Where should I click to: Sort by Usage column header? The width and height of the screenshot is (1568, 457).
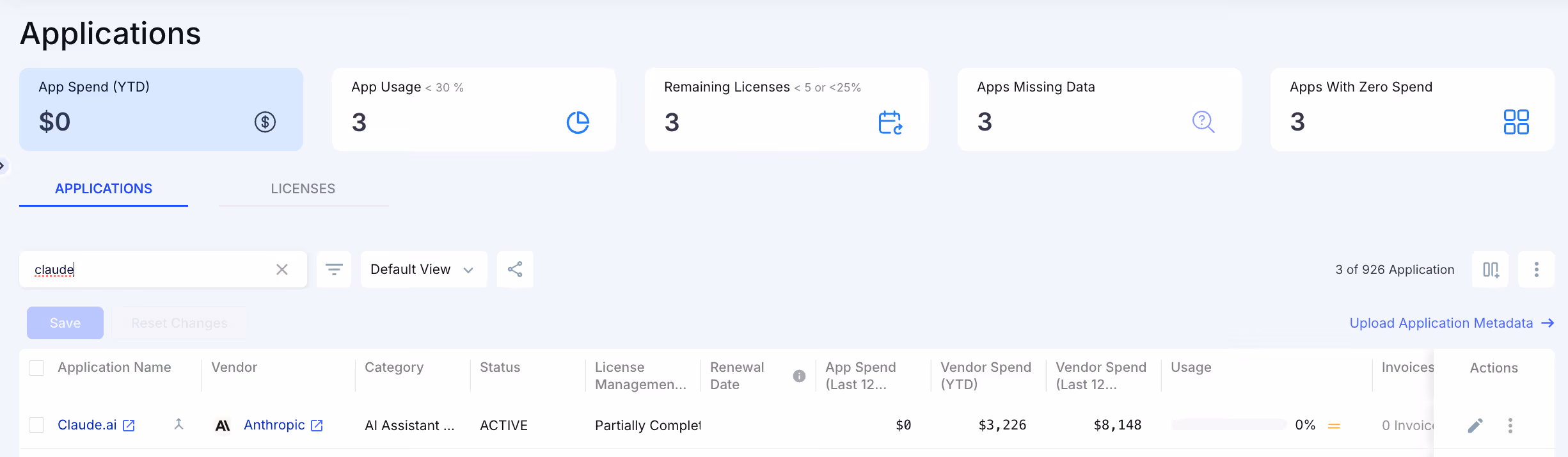(x=1191, y=367)
